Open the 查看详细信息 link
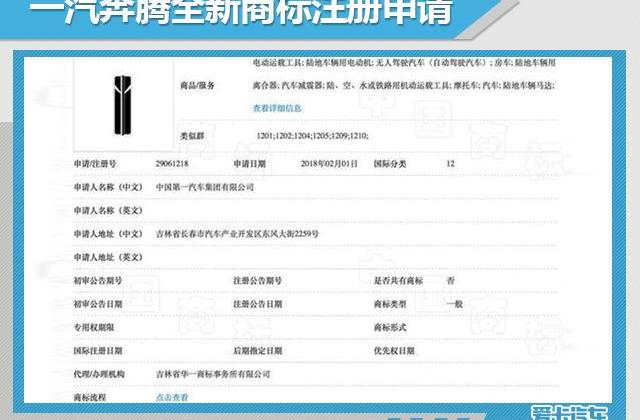This screenshot has width=640, height=420. click(277, 108)
